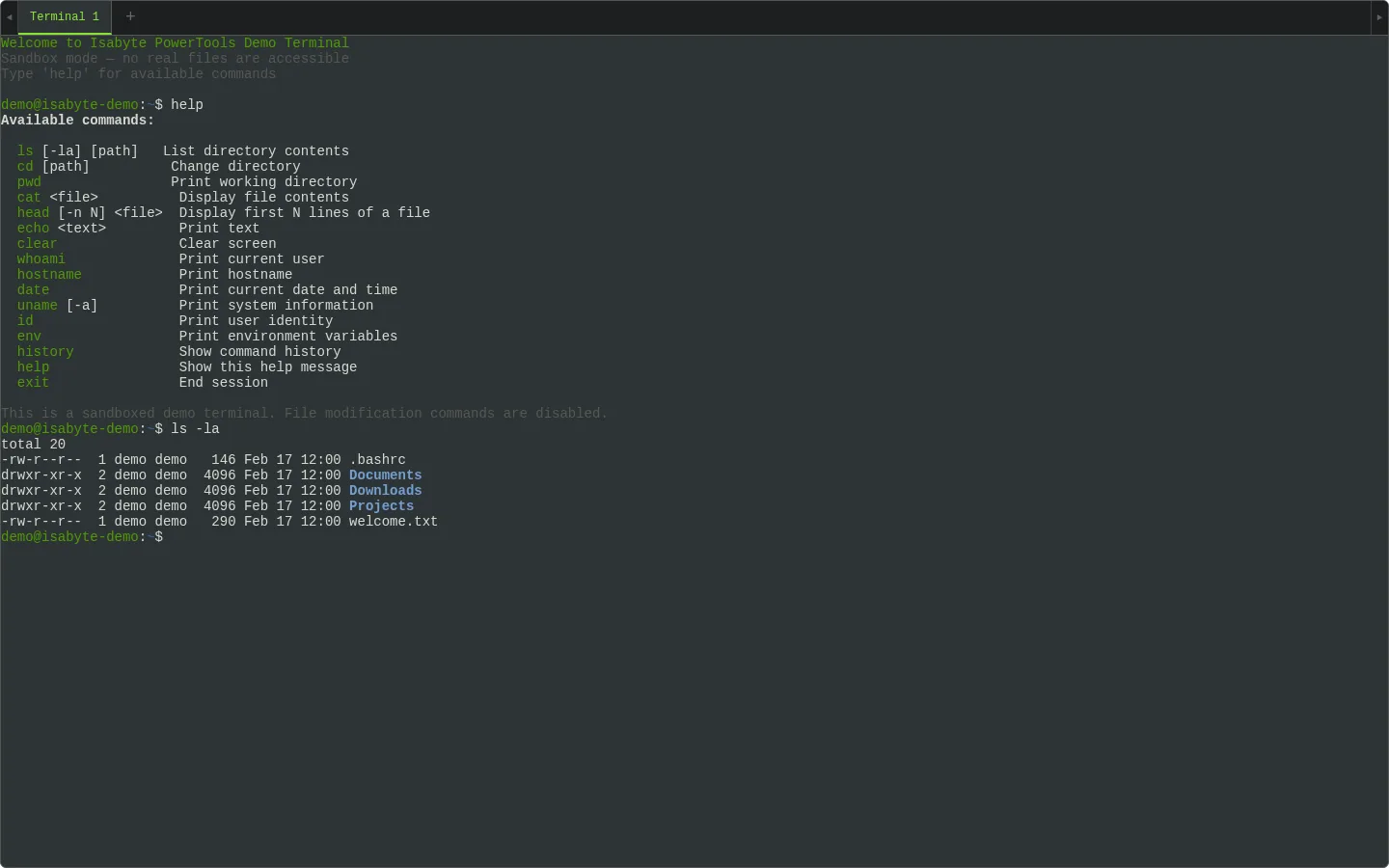Click the welcome banner line
This screenshot has width=1389, height=868.
click(x=176, y=43)
